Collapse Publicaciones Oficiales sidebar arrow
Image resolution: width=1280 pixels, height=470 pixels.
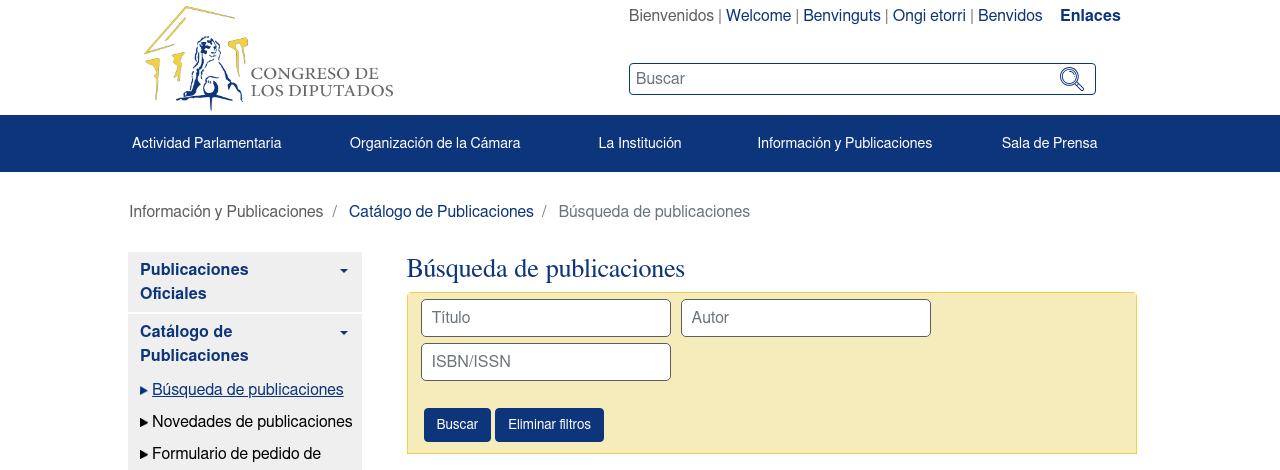coord(344,271)
